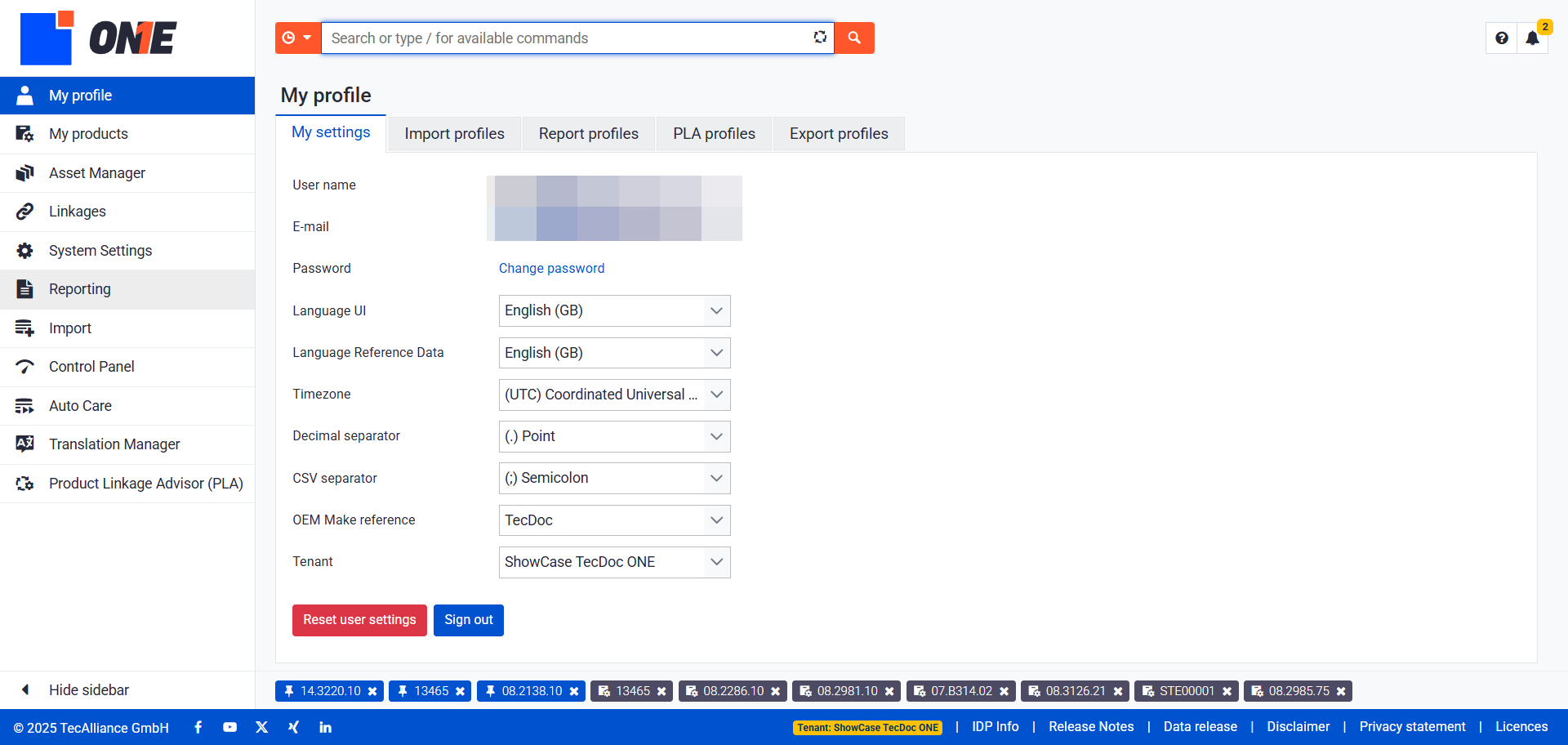Close the 08.2286.10 tag

(x=776, y=691)
